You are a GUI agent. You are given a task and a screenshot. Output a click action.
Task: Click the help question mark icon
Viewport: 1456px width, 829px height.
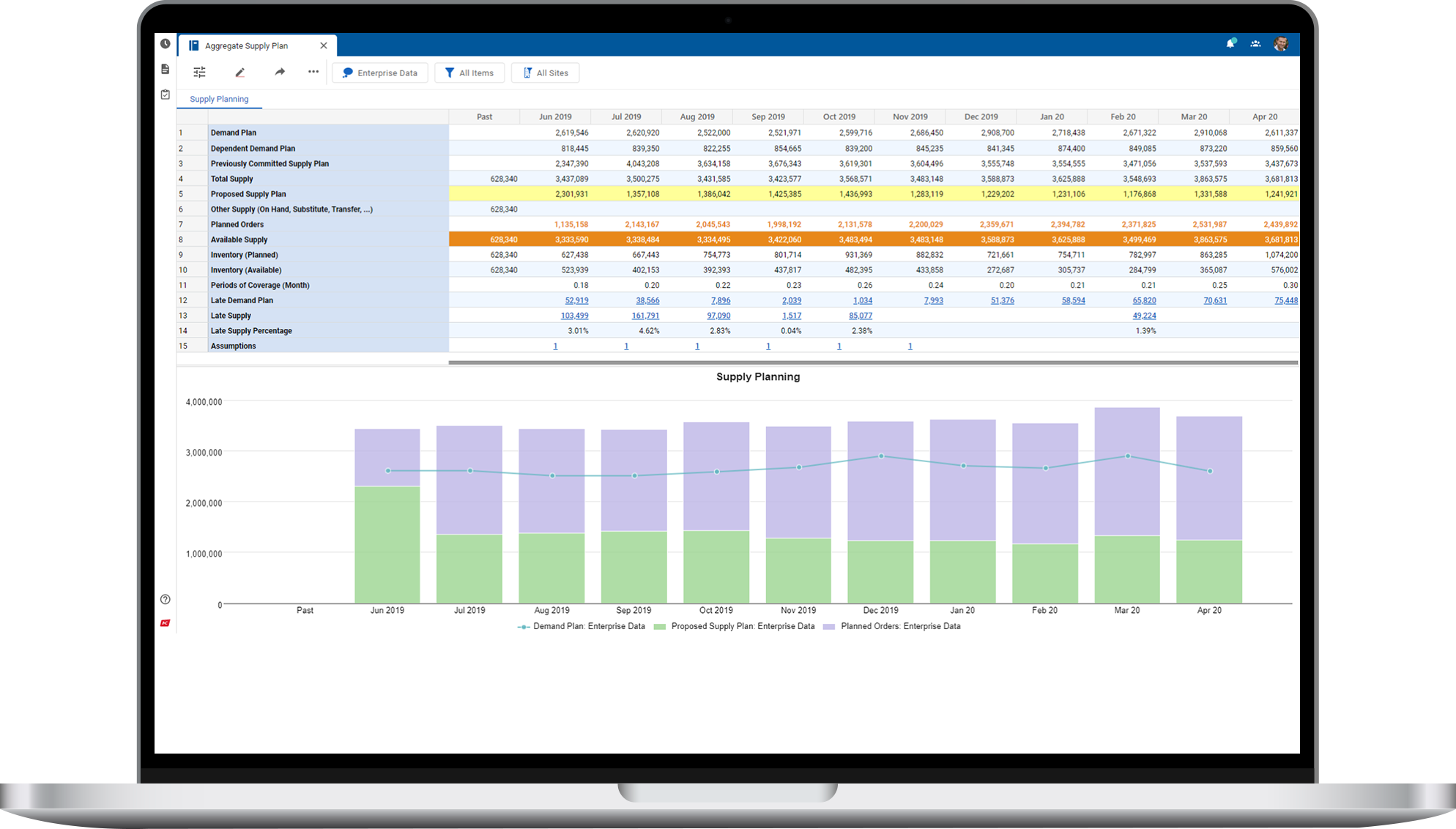pos(165,598)
